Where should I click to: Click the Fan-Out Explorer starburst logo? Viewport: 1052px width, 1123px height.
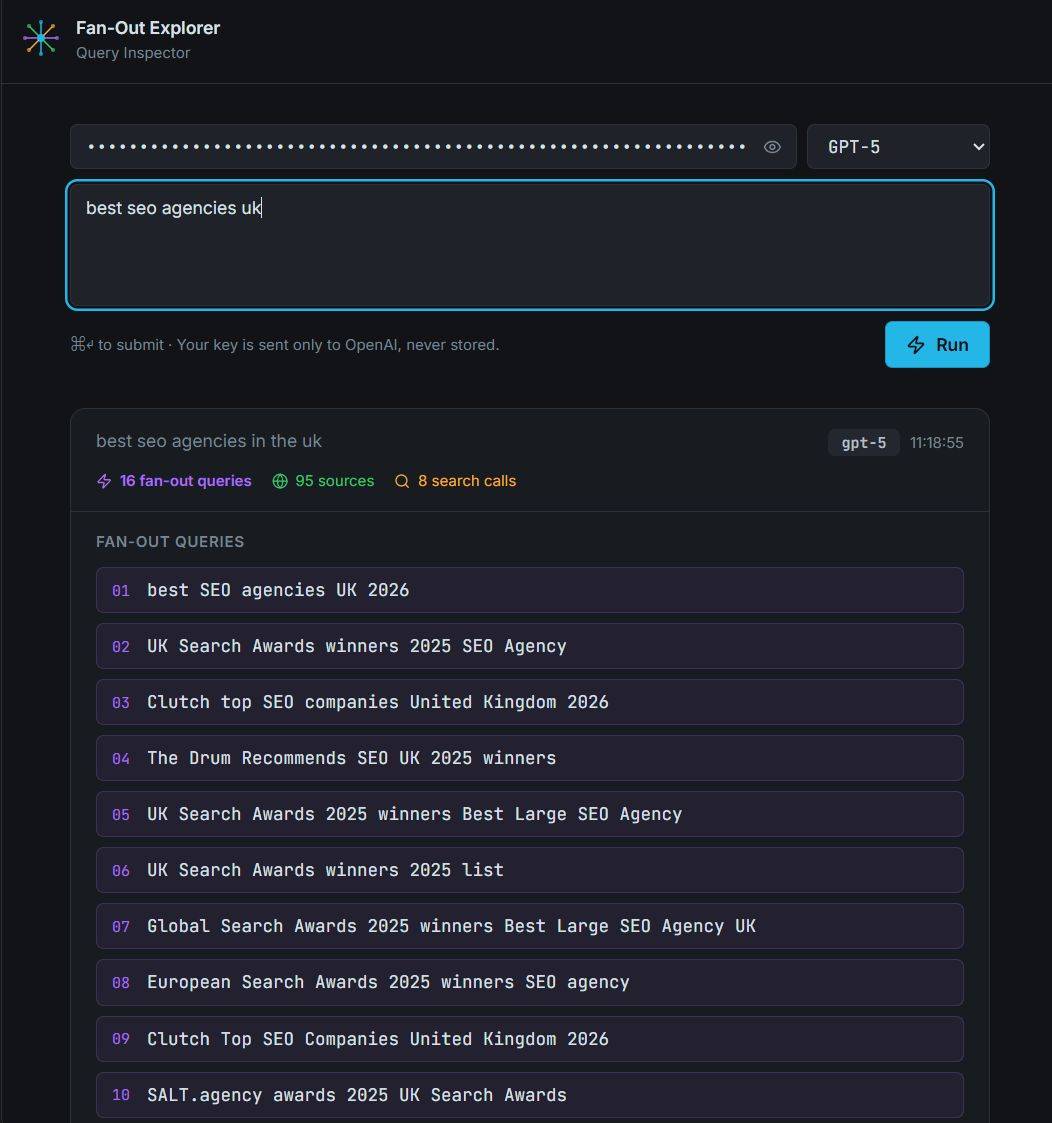click(x=41, y=38)
